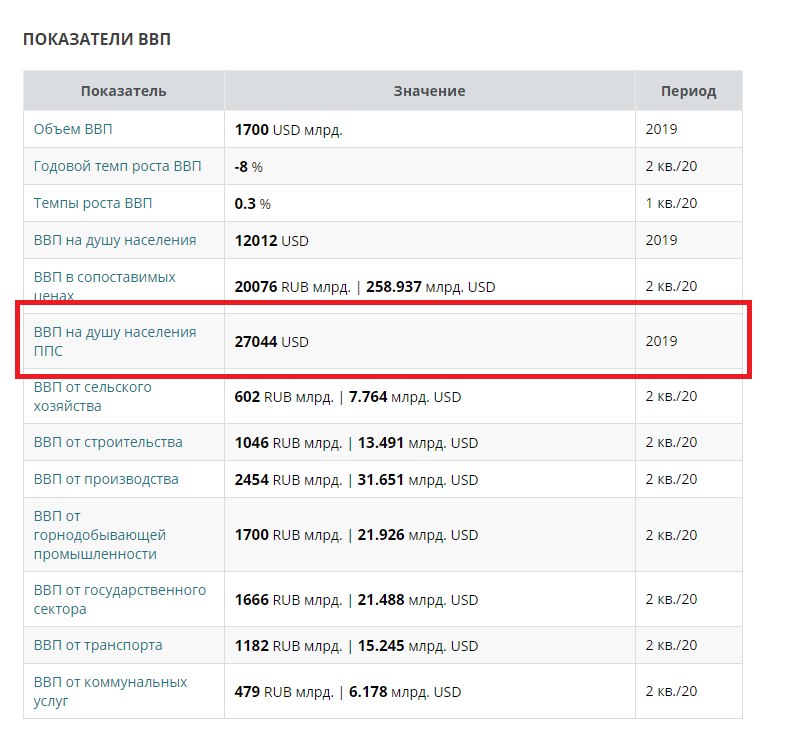Select period in ВВП от коммунальных услуг row

pyautogui.click(x=671, y=691)
